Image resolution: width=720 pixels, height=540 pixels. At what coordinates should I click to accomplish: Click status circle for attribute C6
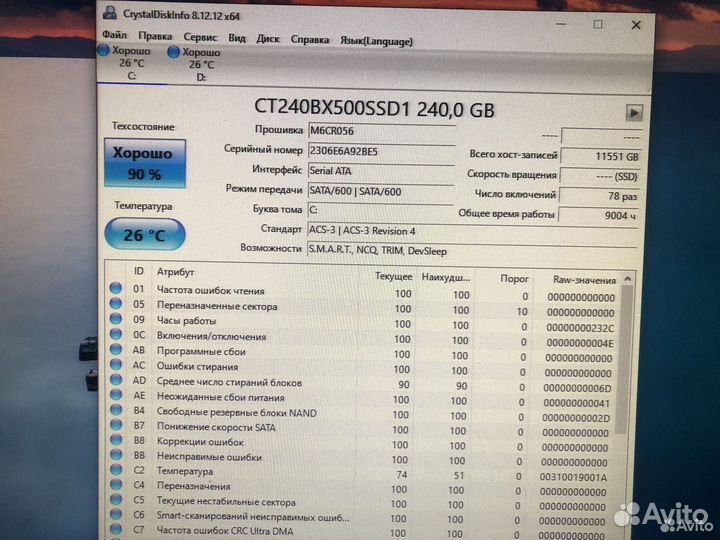(116, 515)
